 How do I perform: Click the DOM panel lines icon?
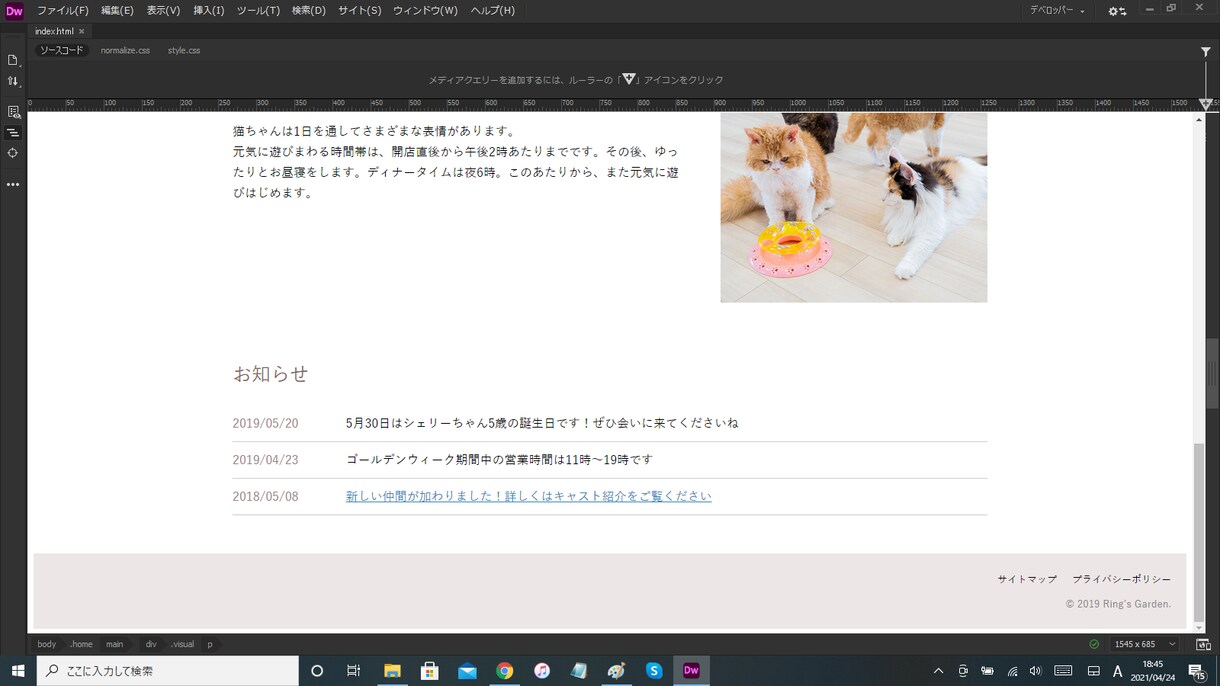[x=13, y=133]
